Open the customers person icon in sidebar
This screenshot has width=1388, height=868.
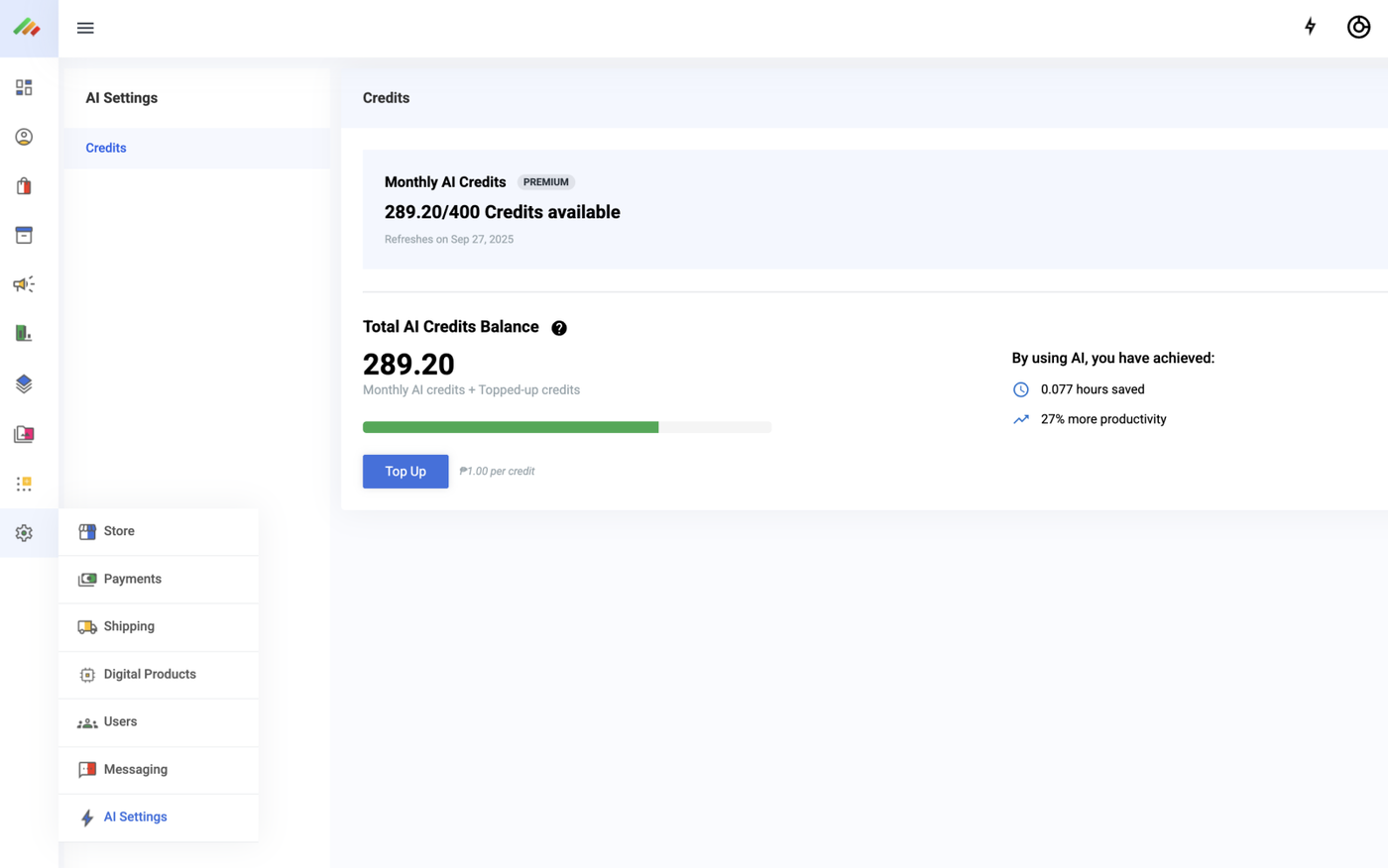click(x=24, y=137)
